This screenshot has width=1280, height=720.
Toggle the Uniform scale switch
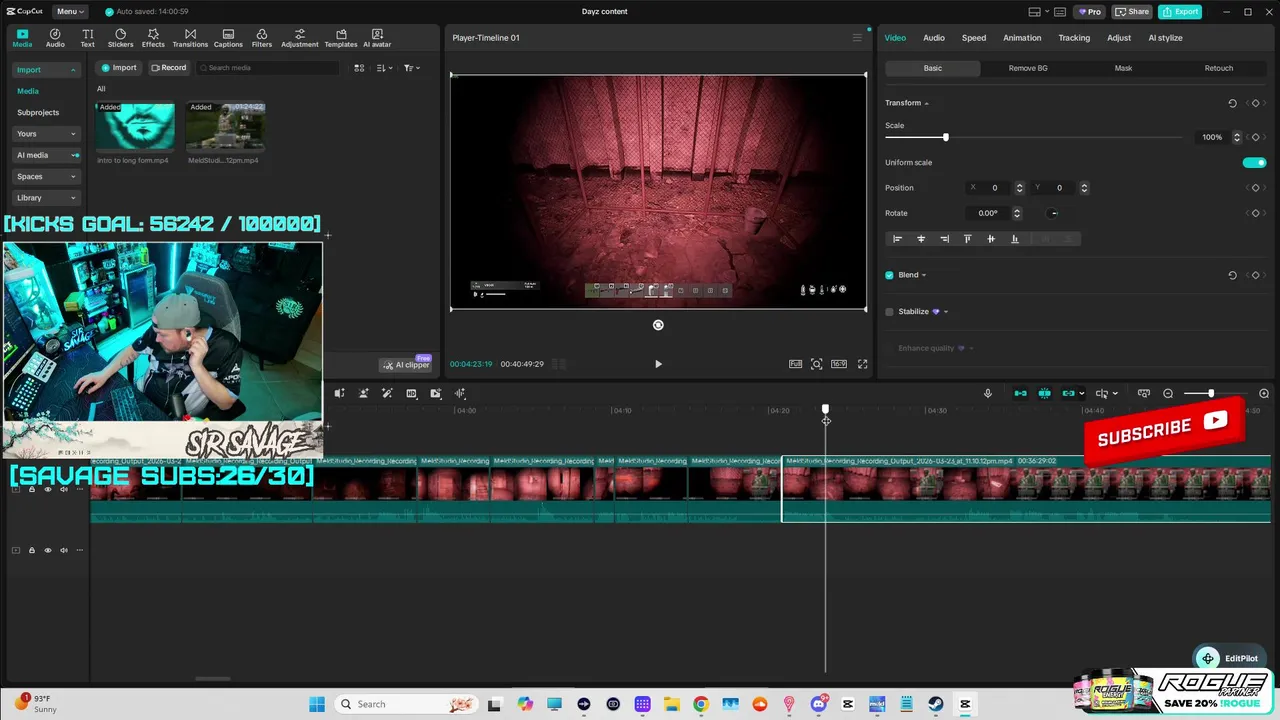click(1254, 162)
